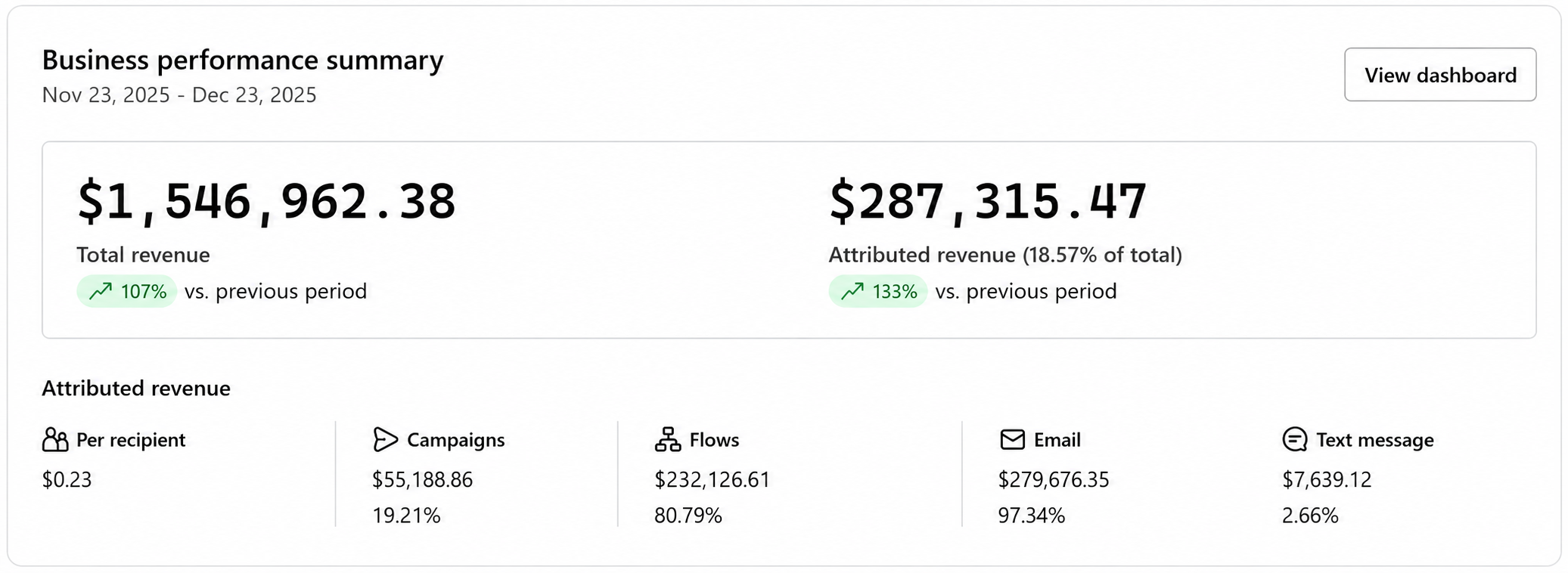The height and width of the screenshot is (573, 1568).
Task: Click the Campaigns paper-plane icon
Action: click(385, 439)
